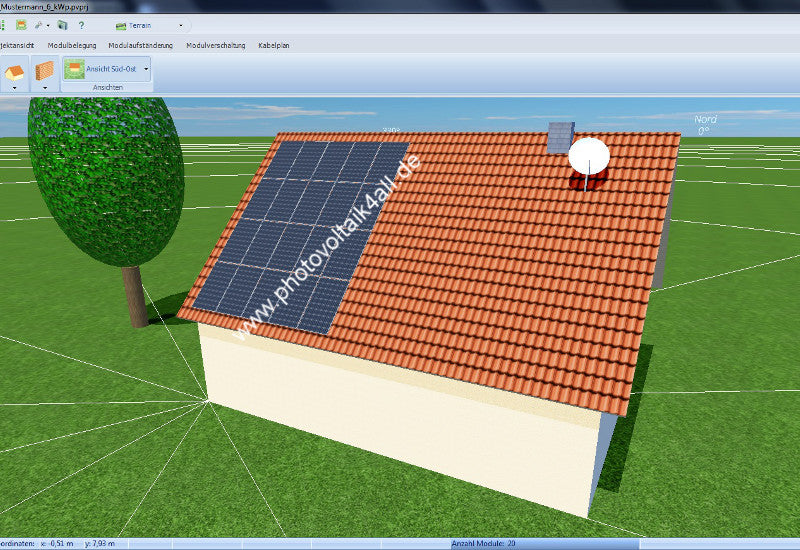Click the brick wall icon in ribbon

pos(44,70)
